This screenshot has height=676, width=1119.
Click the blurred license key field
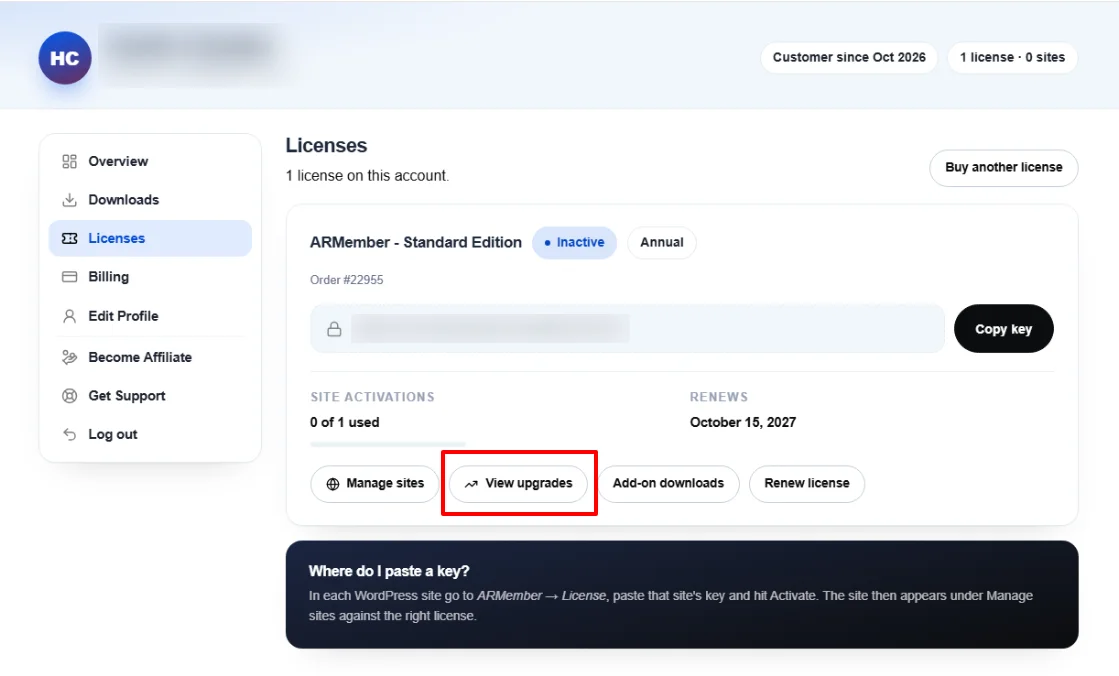coord(627,329)
